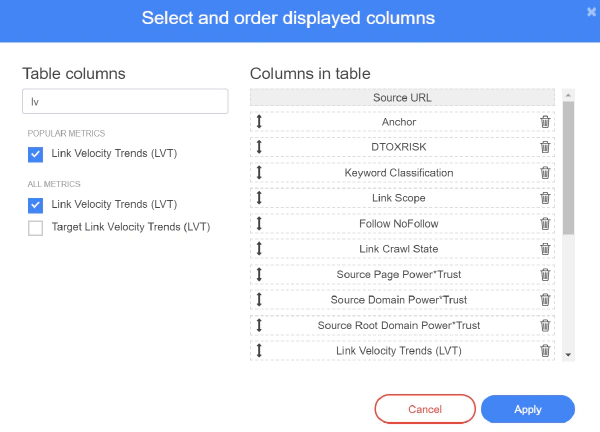Click the scrollbar down arrow
Viewport: 600px width, 432px height.
[568, 355]
